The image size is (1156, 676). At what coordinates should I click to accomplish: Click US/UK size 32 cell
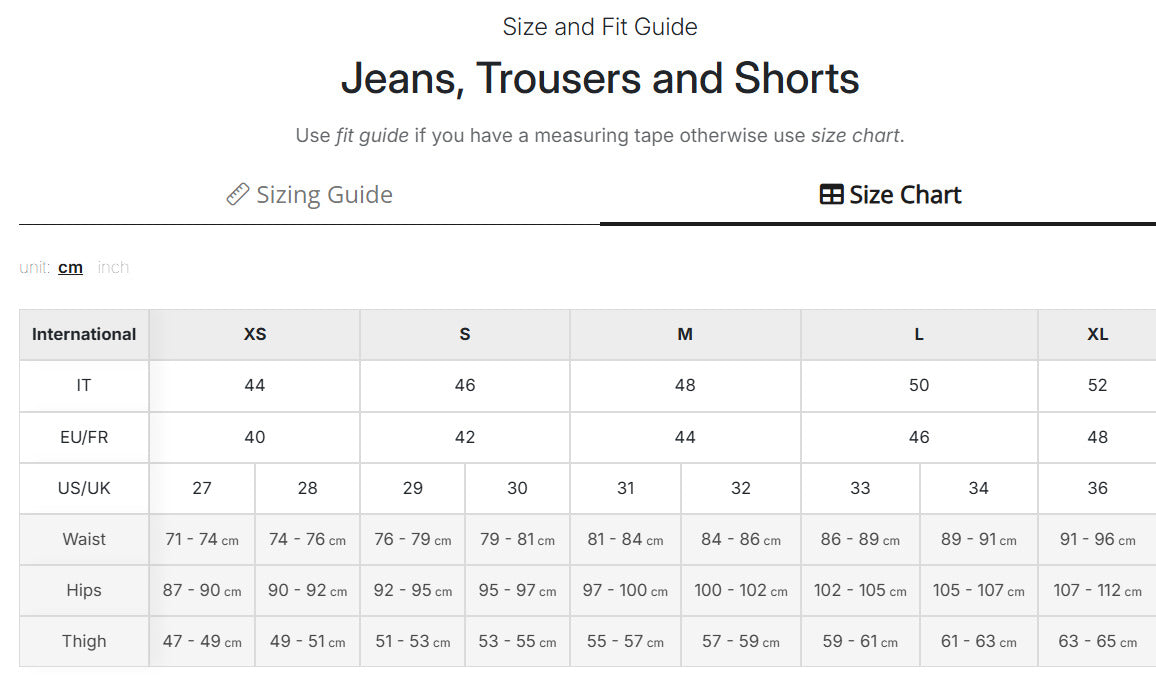(x=741, y=488)
